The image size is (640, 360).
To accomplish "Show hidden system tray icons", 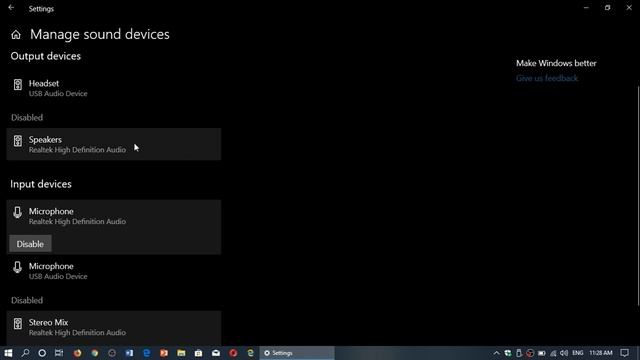I will click(496, 353).
